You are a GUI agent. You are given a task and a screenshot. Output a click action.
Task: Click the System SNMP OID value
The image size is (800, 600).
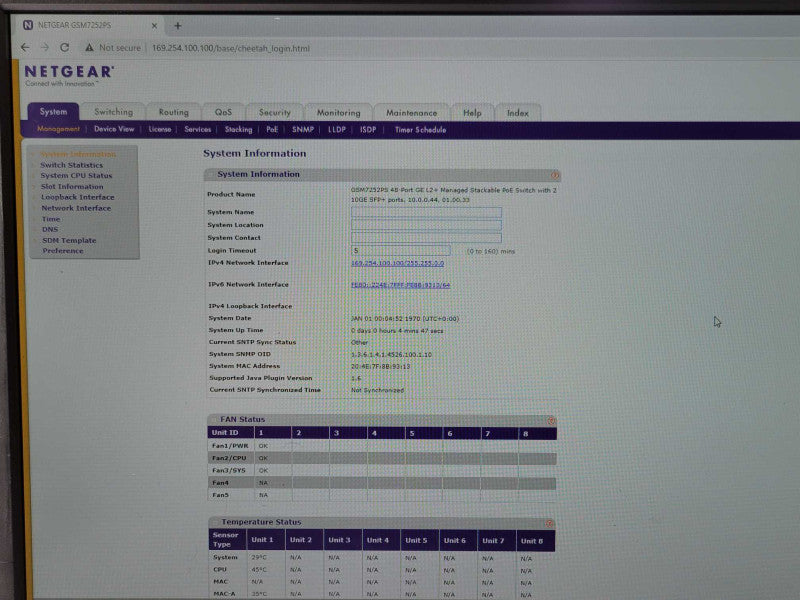point(391,355)
